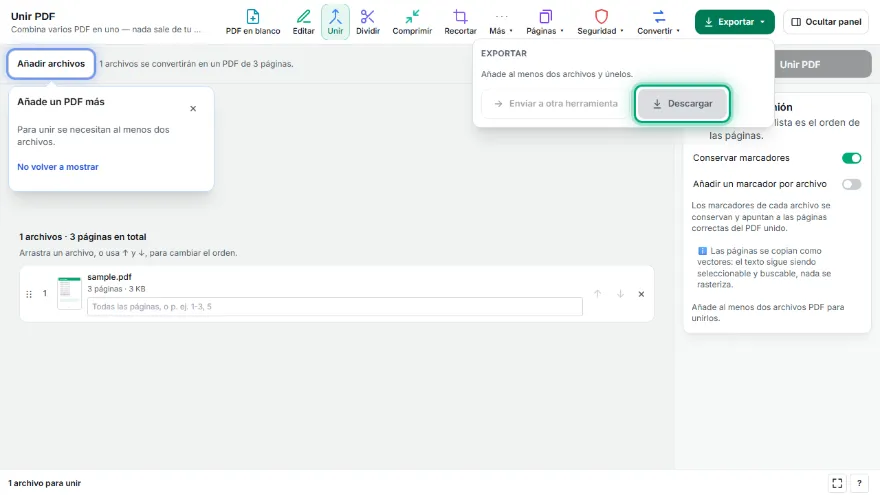Image resolution: width=880 pixels, height=495 pixels.
Task: Toggle Conservar marcadores switch
Action: pos(851,158)
